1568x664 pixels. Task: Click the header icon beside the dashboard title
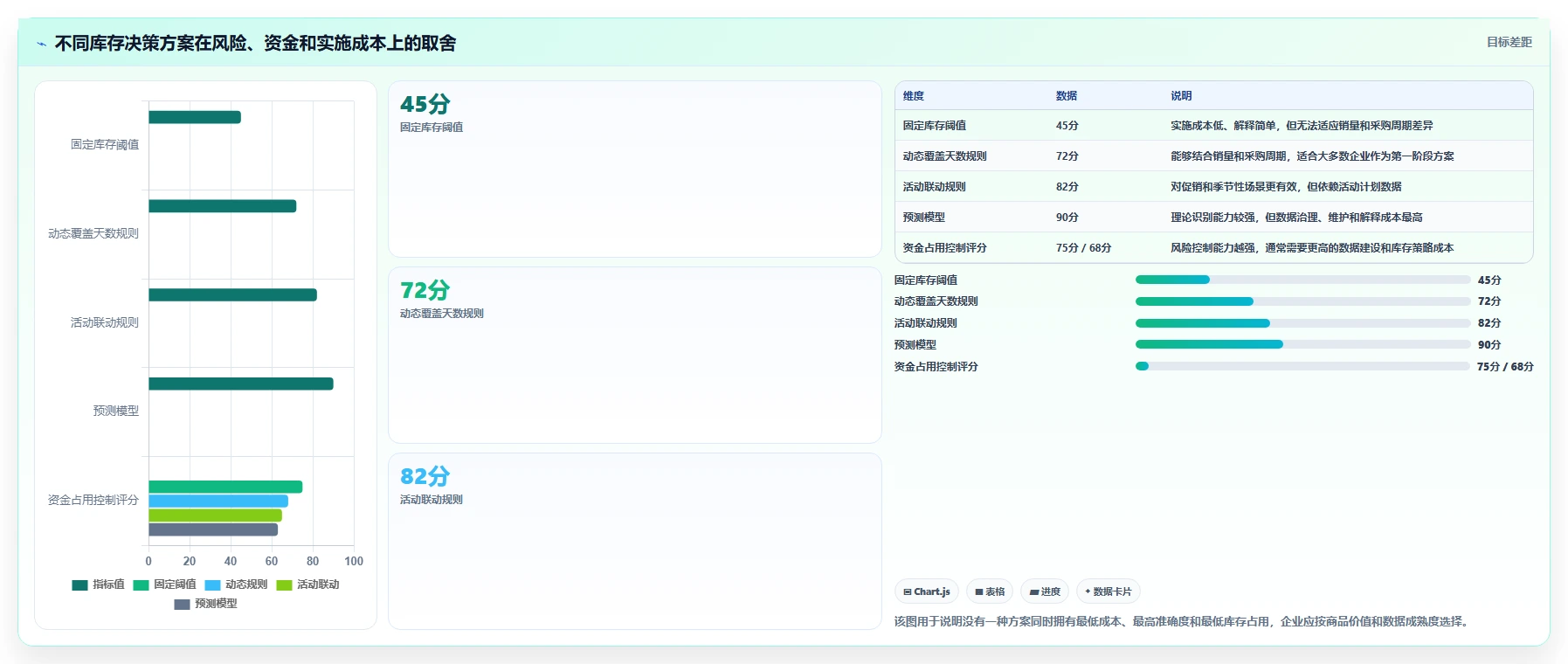coord(41,44)
